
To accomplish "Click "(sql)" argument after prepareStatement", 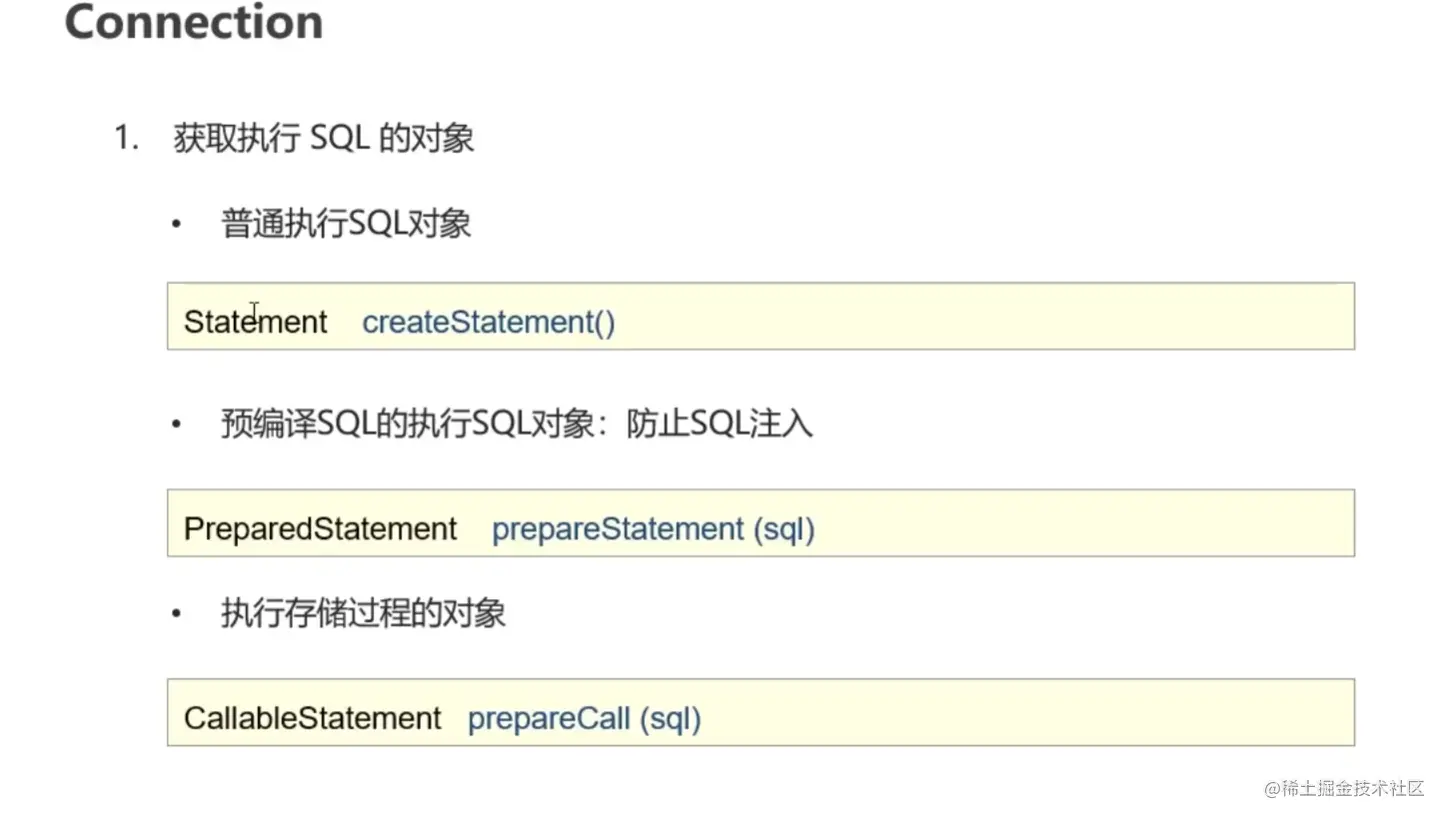I will (x=784, y=529).
